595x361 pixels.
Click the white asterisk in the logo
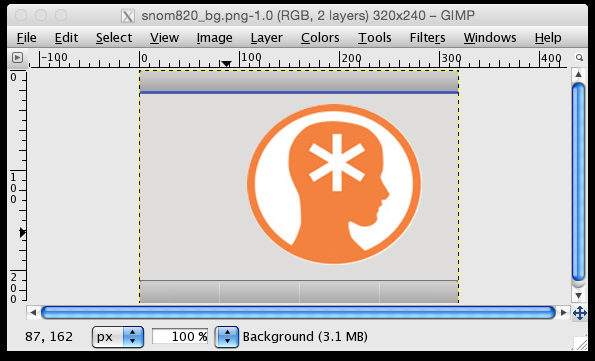[x=337, y=162]
